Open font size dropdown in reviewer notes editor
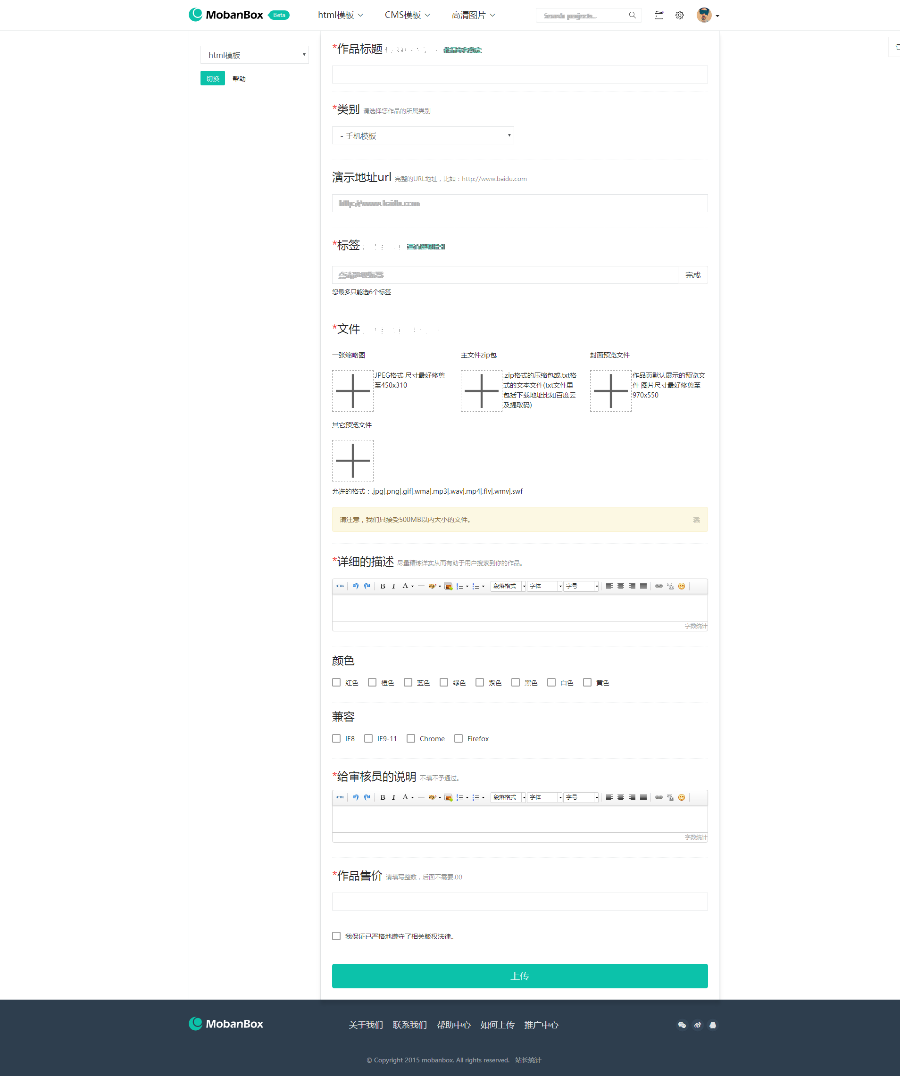This screenshot has height=1076, width=900. pyautogui.click(x=582, y=797)
